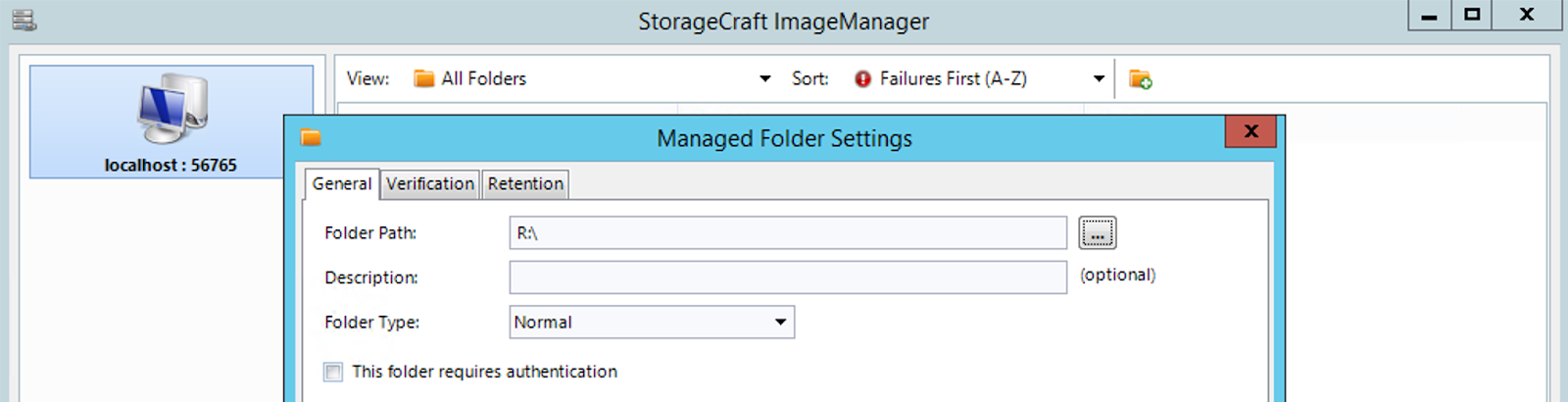Click the orange Managed Folder Settings dialog icon

311,137
